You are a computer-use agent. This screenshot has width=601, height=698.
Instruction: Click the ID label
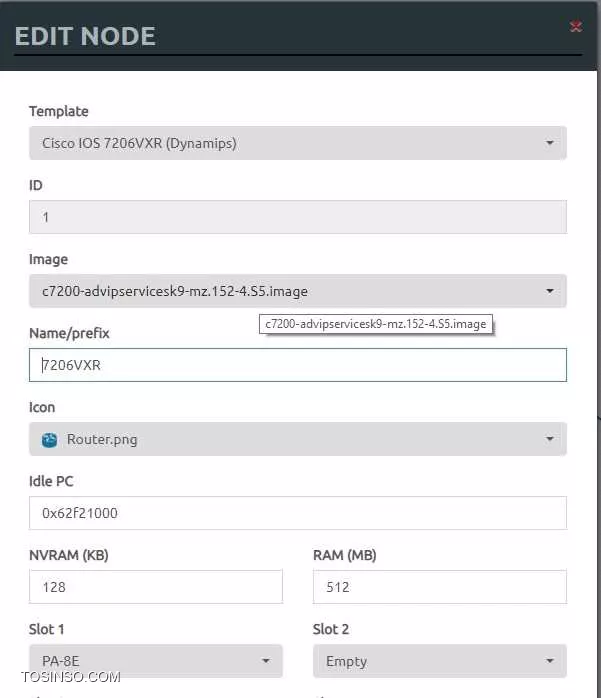click(36, 185)
